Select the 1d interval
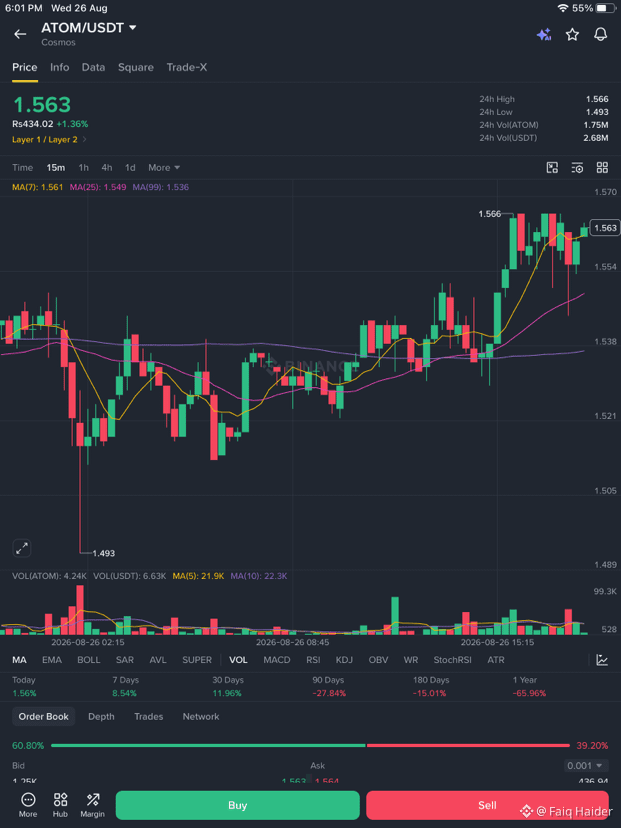This screenshot has width=621, height=828. point(130,167)
